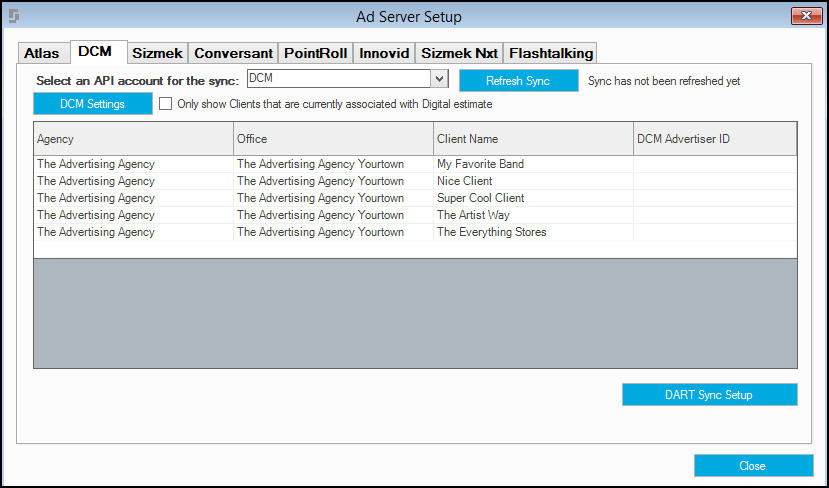Go to the Innovid tab
Image resolution: width=829 pixels, height=488 pixels.
click(384, 53)
